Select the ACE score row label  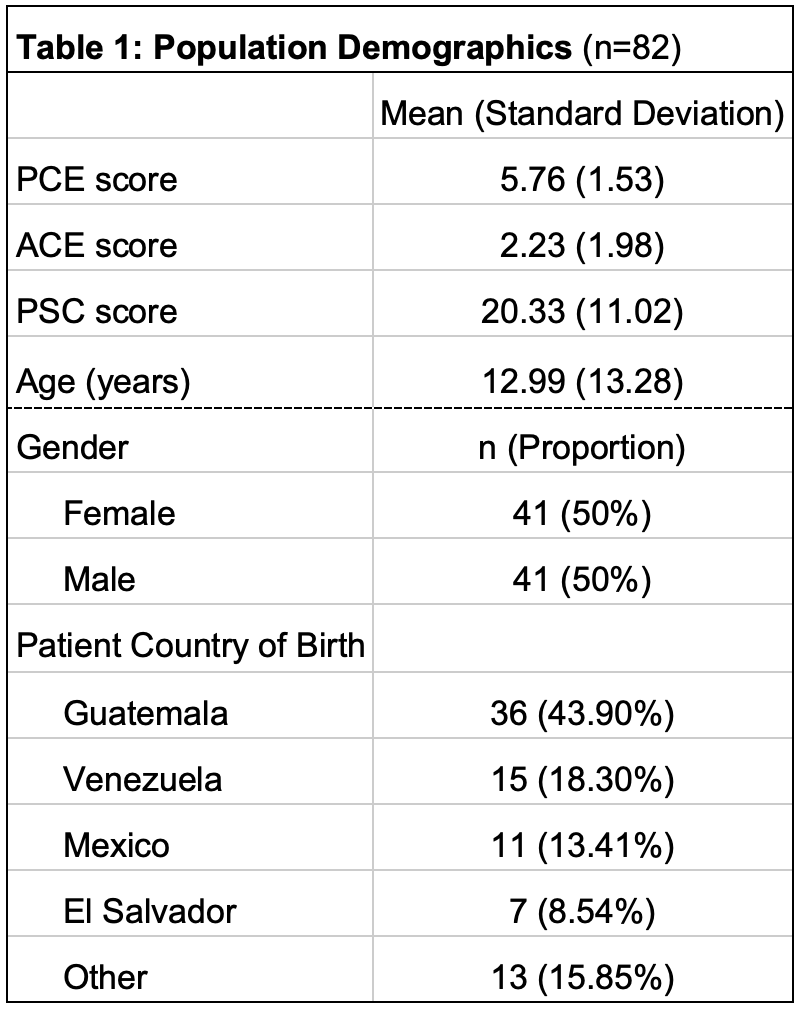[97, 245]
